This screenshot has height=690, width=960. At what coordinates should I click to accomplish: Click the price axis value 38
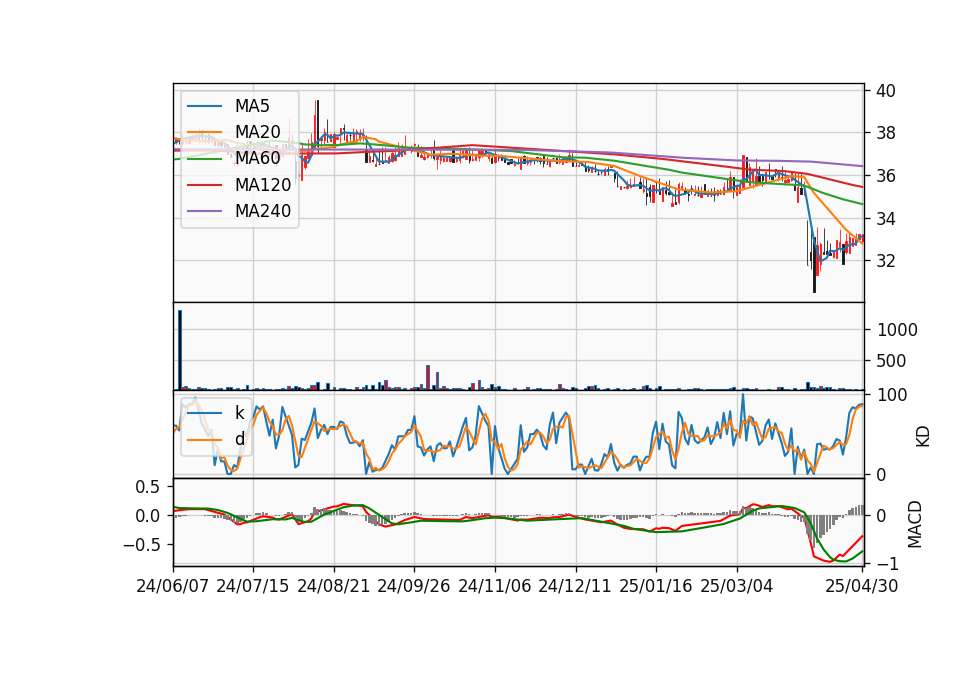point(886,133)
